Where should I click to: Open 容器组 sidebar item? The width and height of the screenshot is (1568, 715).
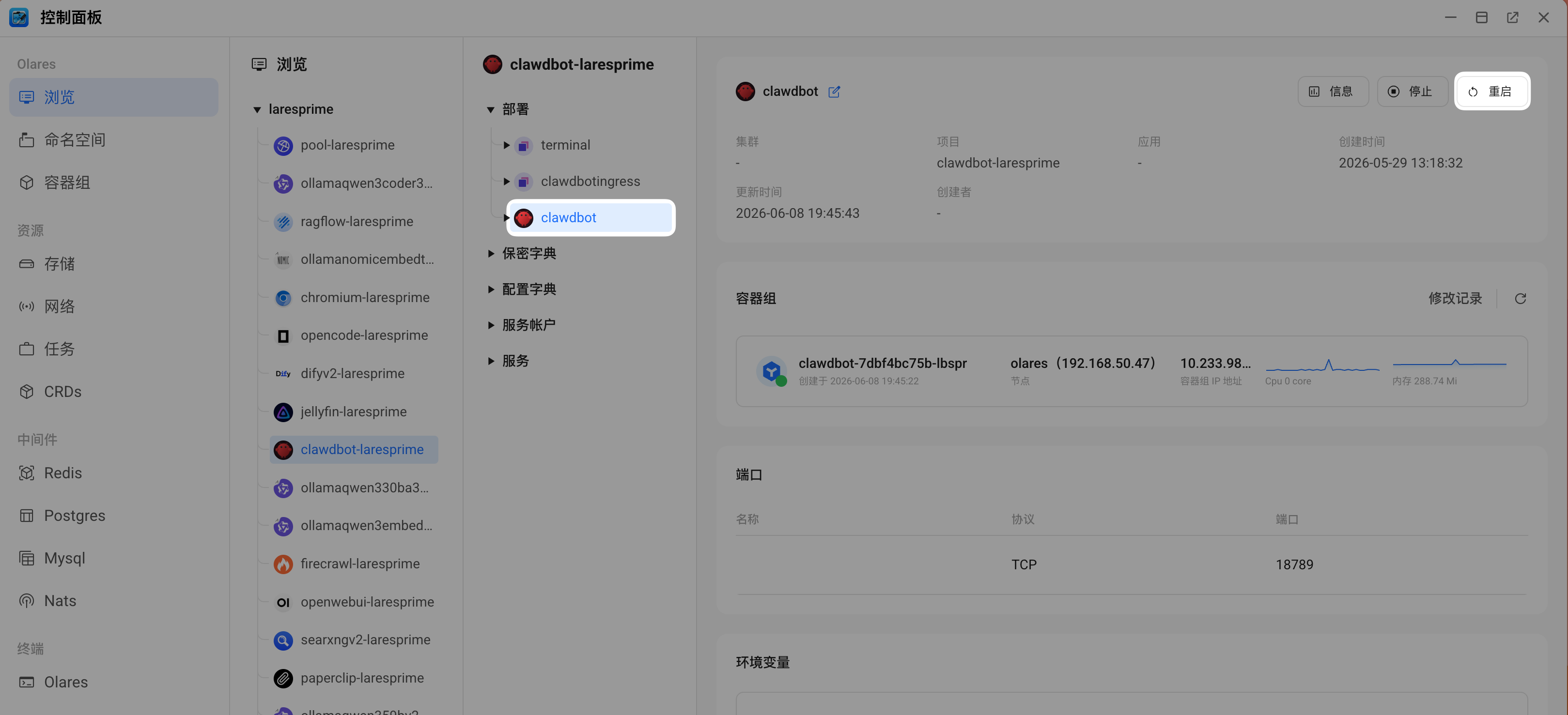coord(114,183)
